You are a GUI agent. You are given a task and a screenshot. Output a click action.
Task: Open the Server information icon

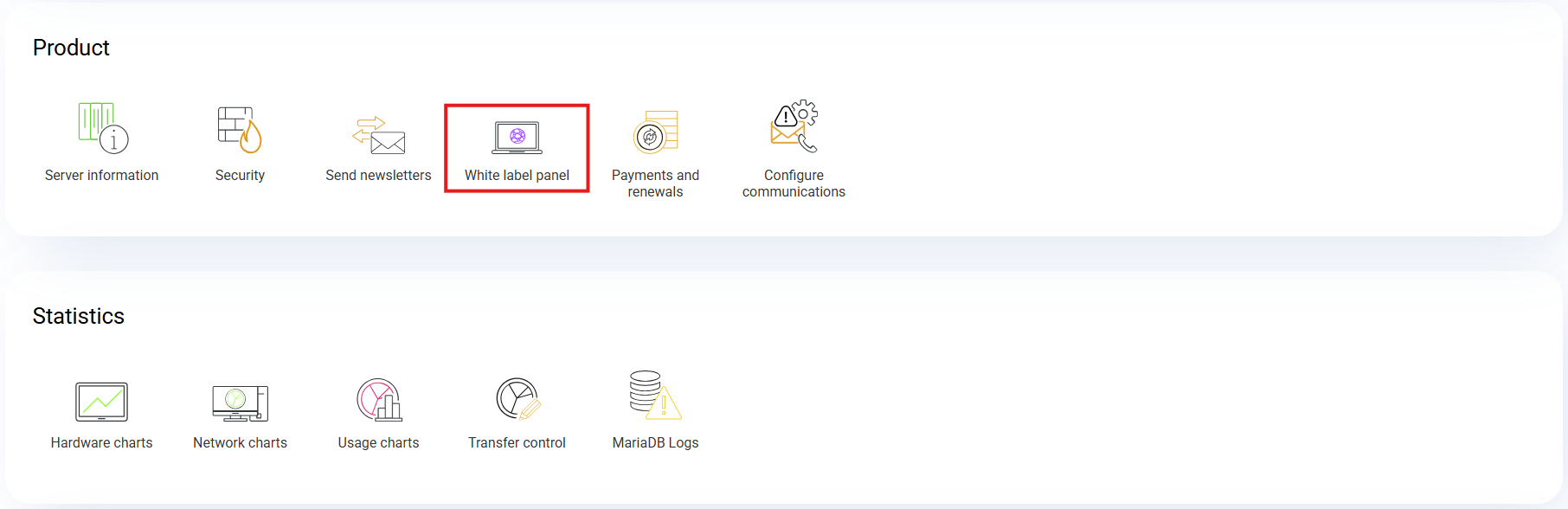tap(102, 127)
